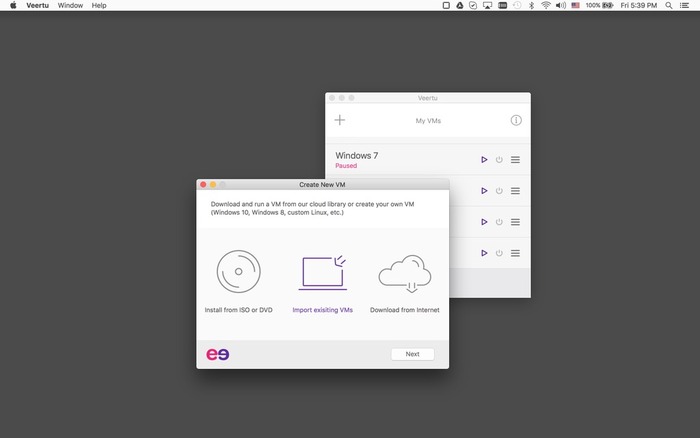Select the Windows 7 VM name
Image resolution: width=700 pixels, height=438 pixels.
[357, 155]
